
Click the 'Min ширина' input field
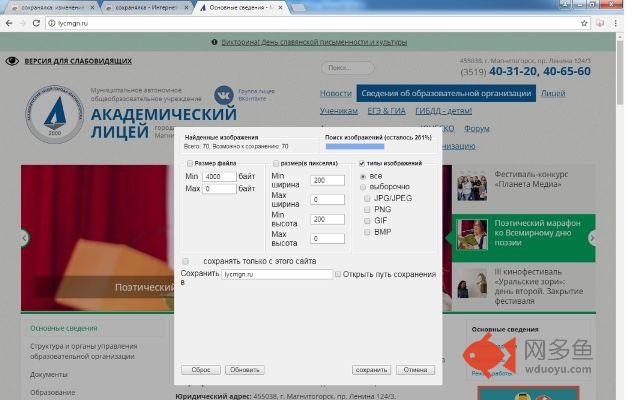[x=327, y=180]
